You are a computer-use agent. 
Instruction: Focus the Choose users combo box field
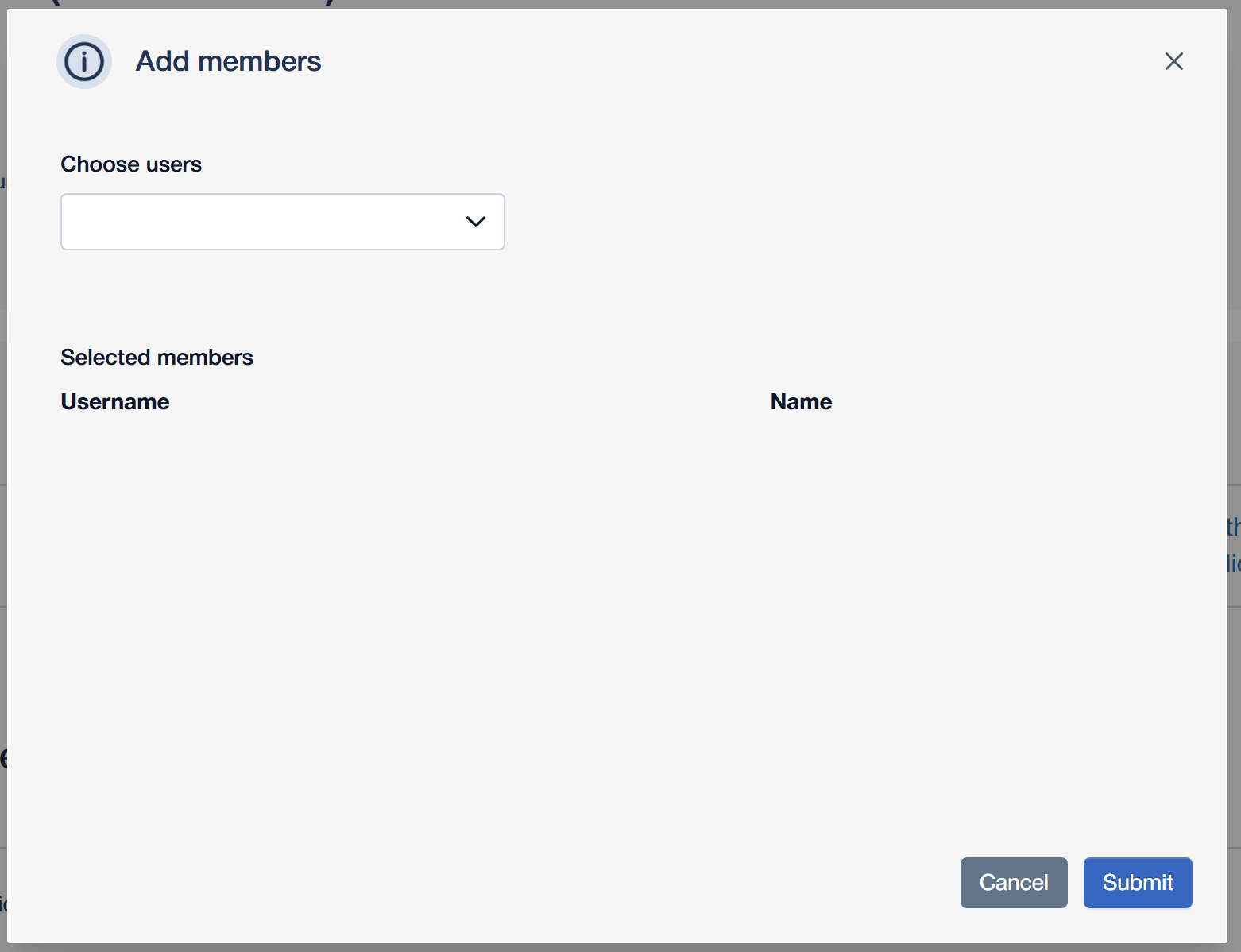tap(283, 222)
